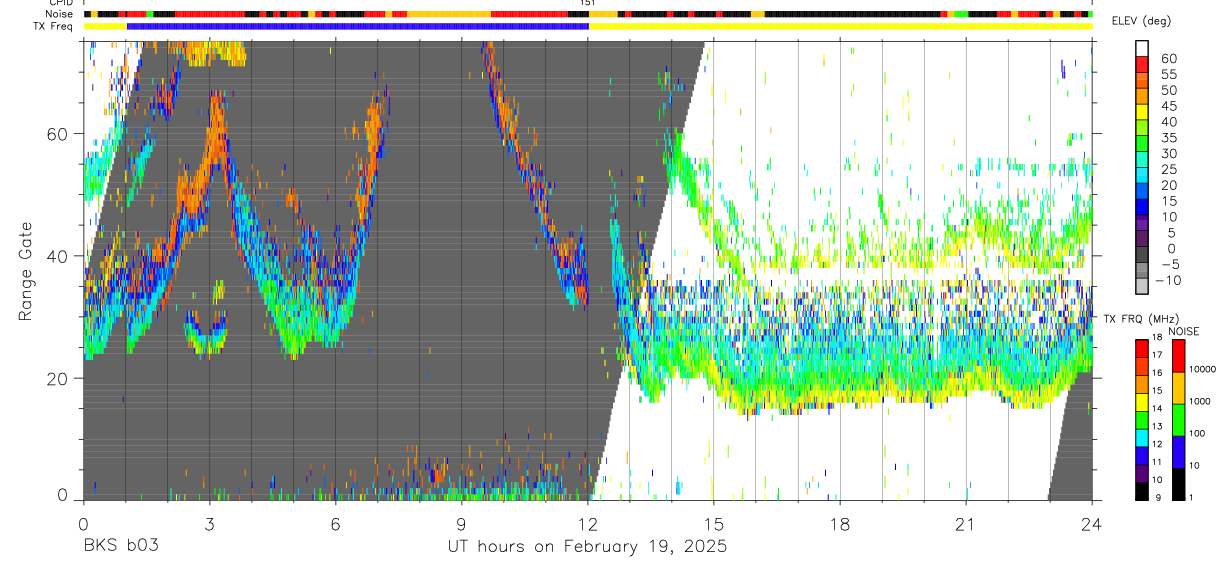Click the 'UT hours on February 19, 2025' label
1228x567 pixels.
point(587,548)
